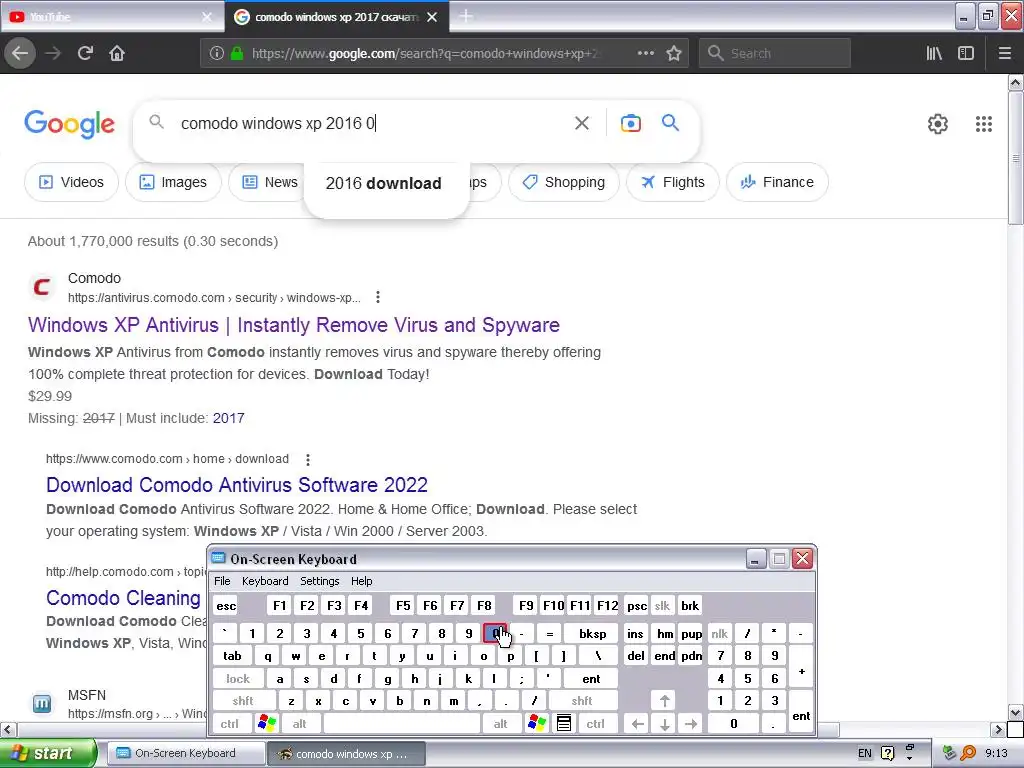Viewport: 1024px width, 768px height.
Task: Click the left Windows key on on-screen keyboard
Action: click(x=266, y=723)
